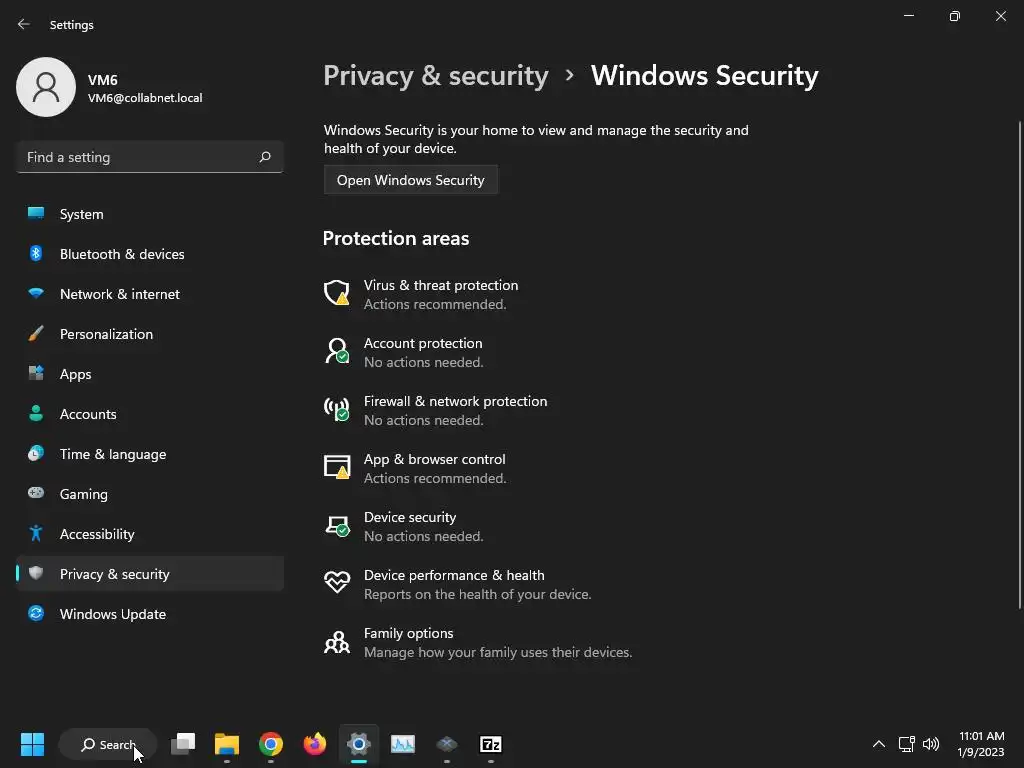
Task: Open Account protection area
Action: [423, 344]
